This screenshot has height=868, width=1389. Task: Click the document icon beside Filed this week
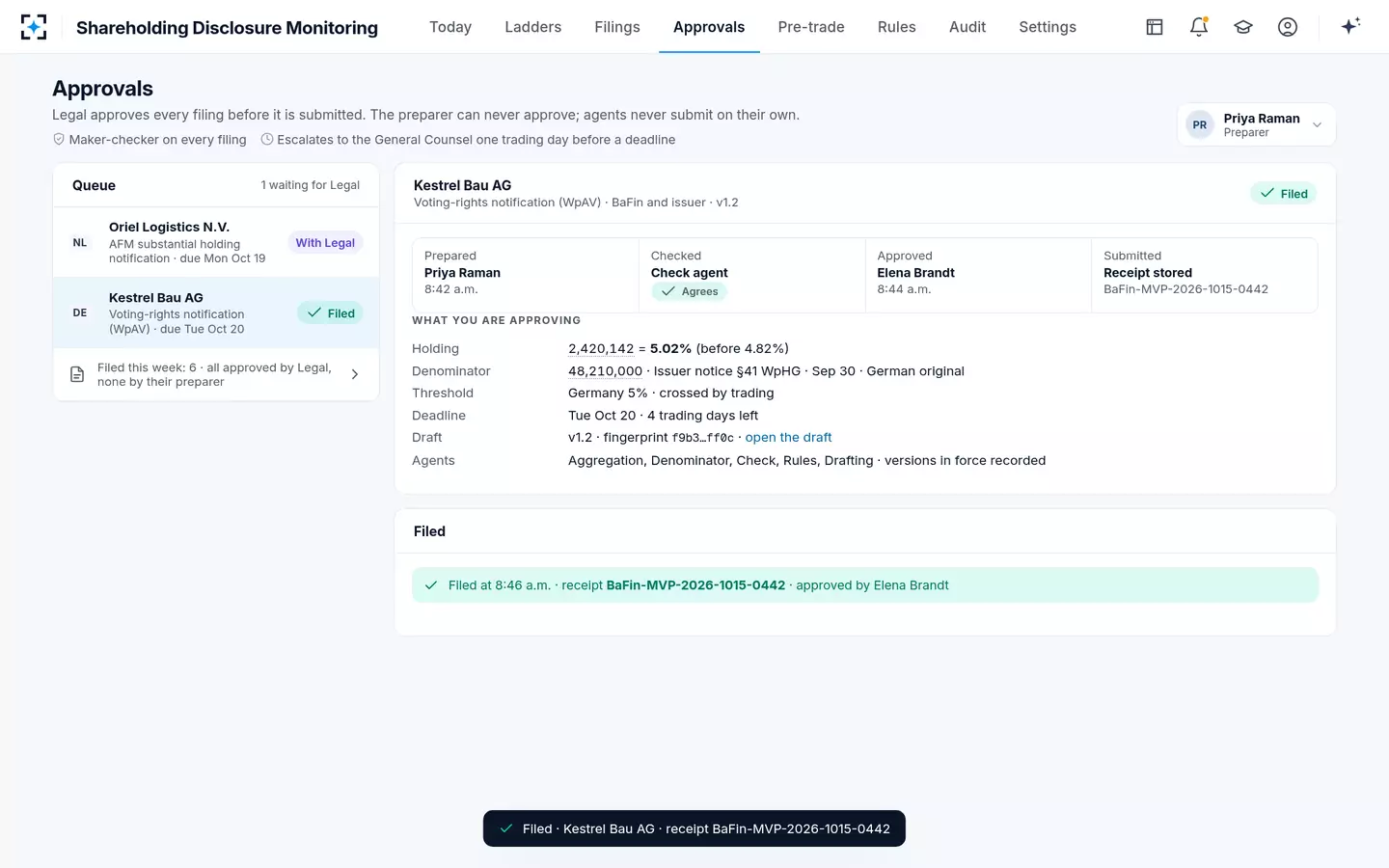[77, 374]
